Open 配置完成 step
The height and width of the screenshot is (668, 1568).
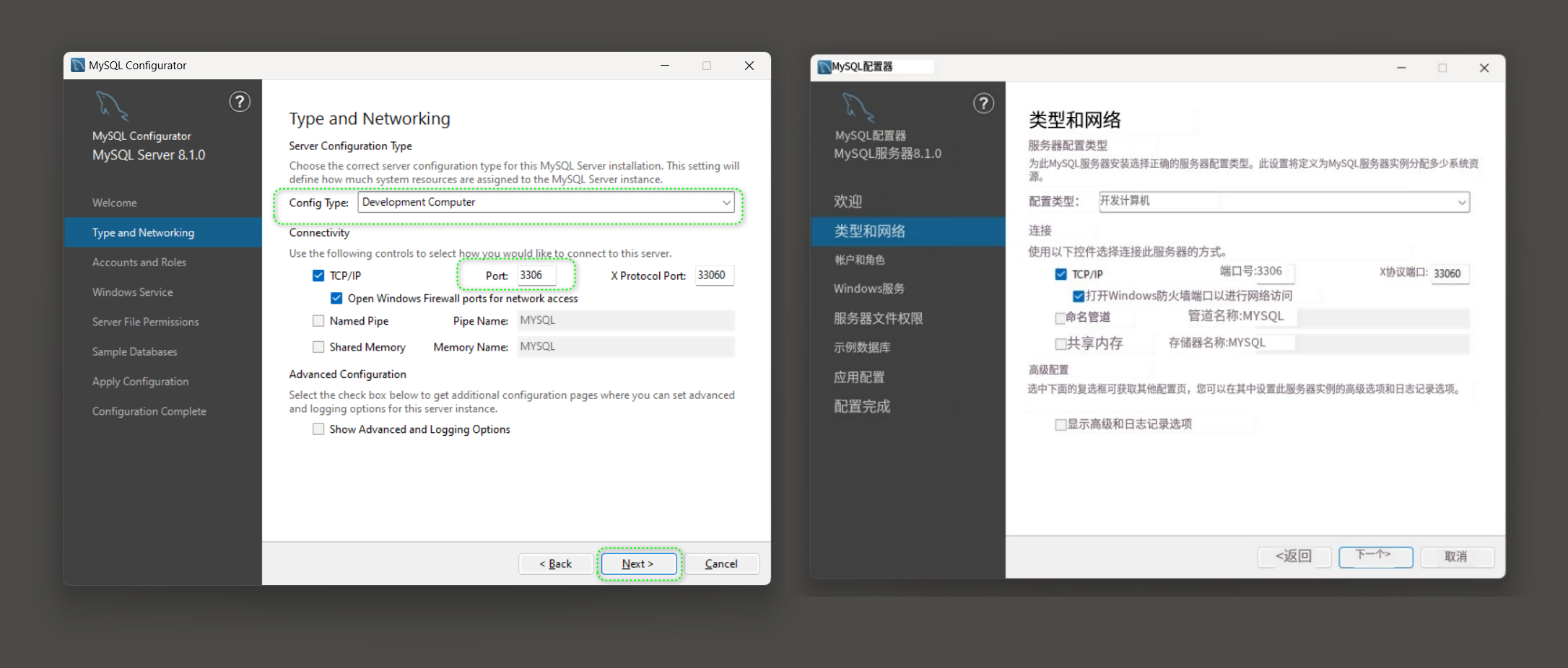[862, 406]
